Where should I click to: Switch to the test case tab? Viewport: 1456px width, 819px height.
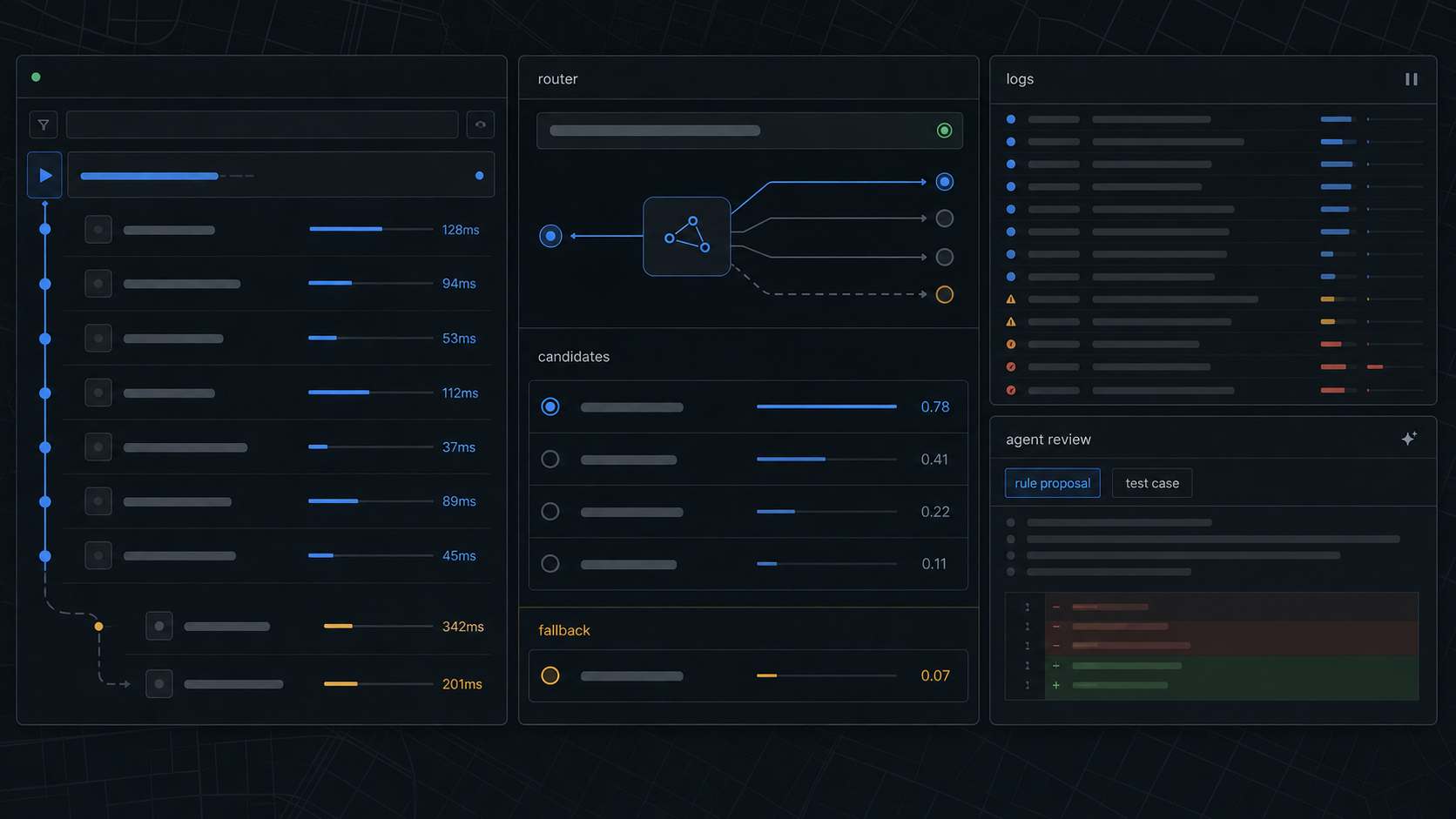tap(1152, 483)
